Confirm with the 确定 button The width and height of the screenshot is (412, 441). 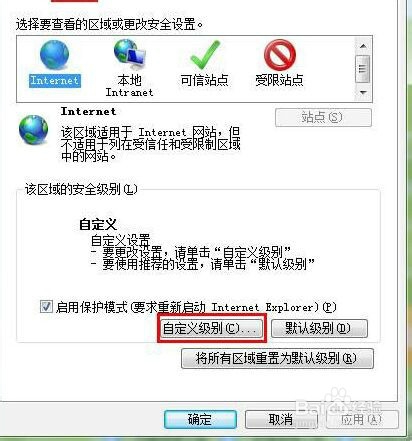[200, 419]
